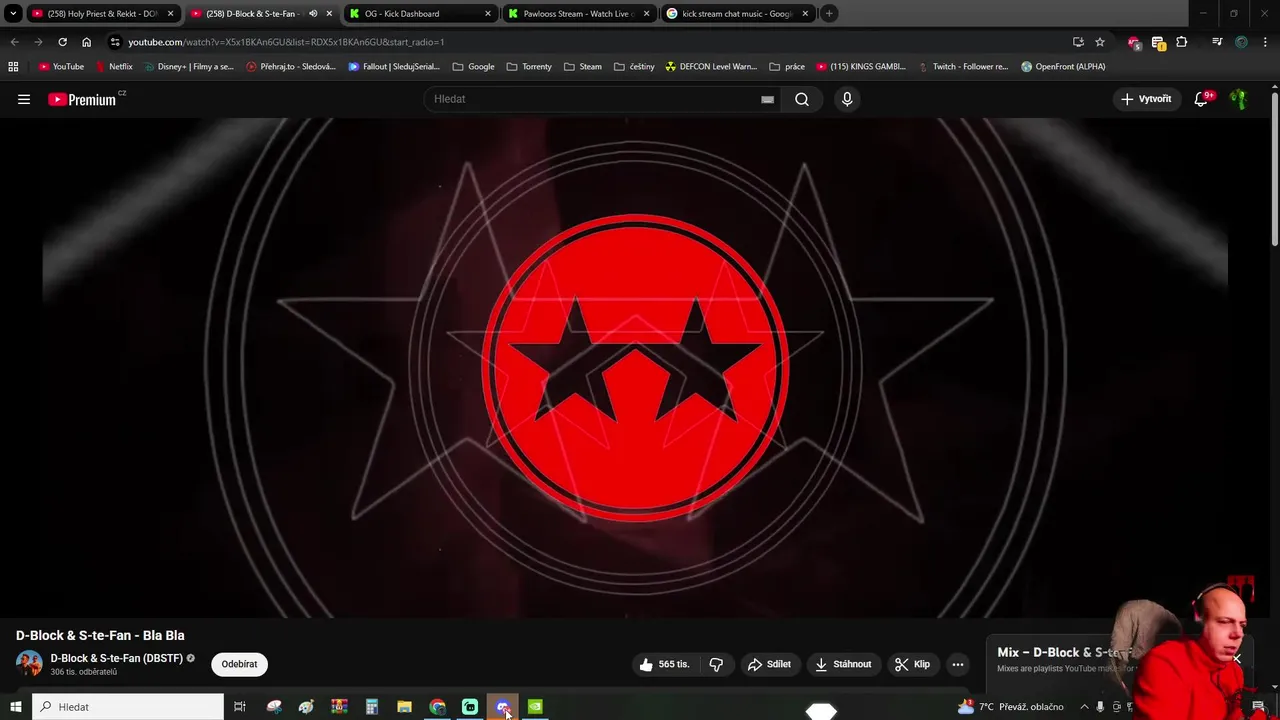
Task: Go to browser home page icon
Action: click(86, 42)
